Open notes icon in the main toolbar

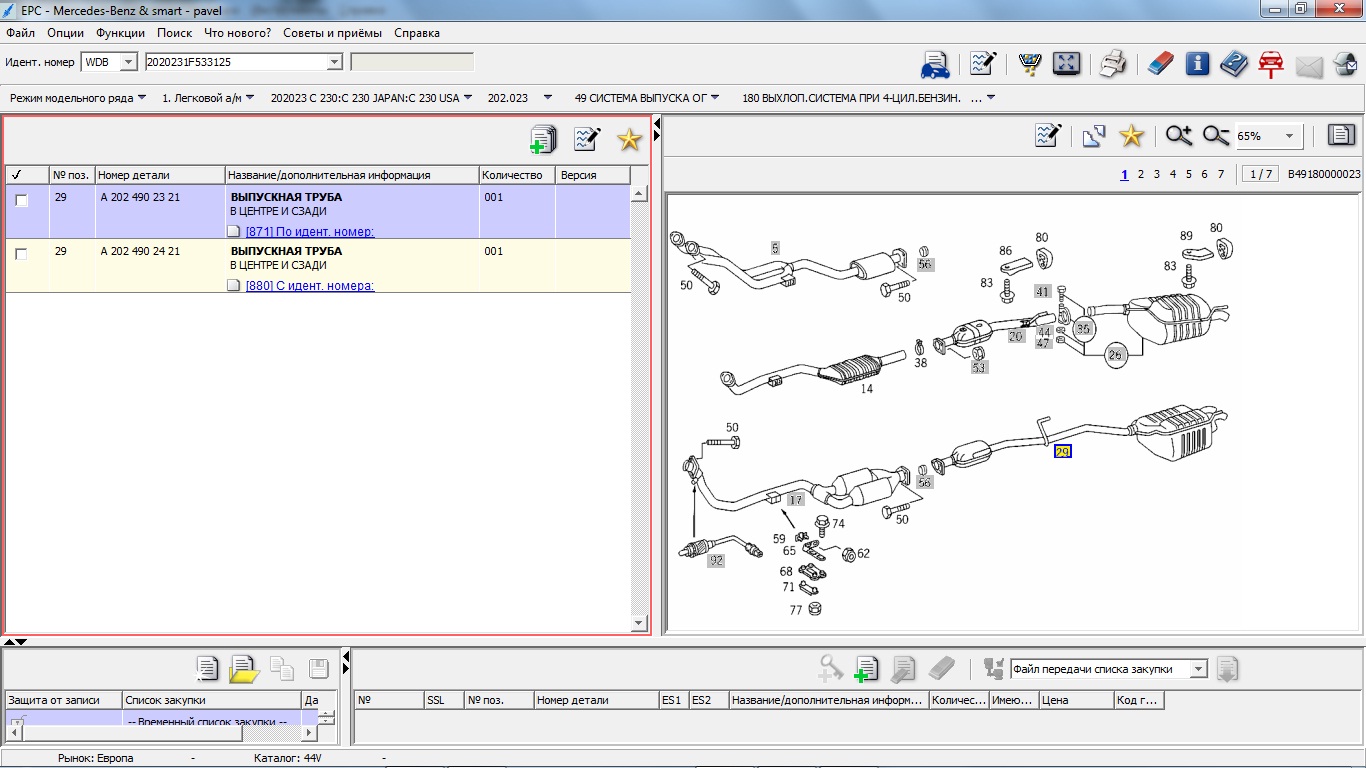[983, 64]
